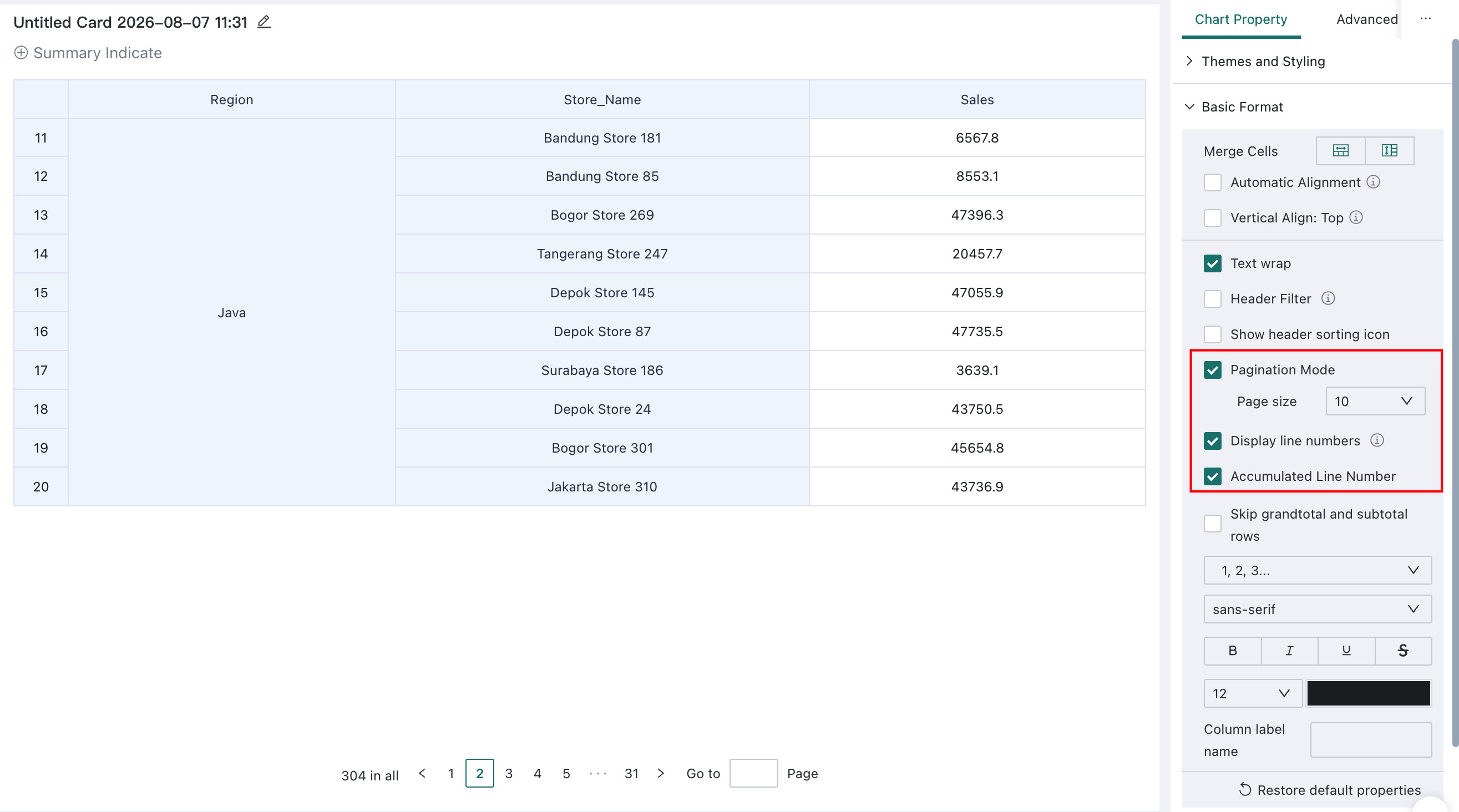This screenshot has width=1459, height=812.
Task: Open the black font color swatch
Action: [1369, 694]
